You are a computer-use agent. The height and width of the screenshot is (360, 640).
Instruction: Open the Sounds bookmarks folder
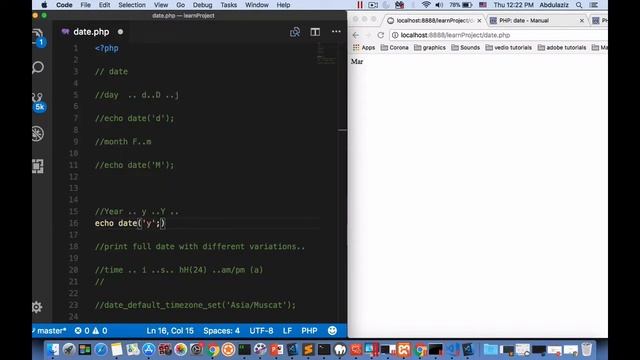[x=465, y=47]
